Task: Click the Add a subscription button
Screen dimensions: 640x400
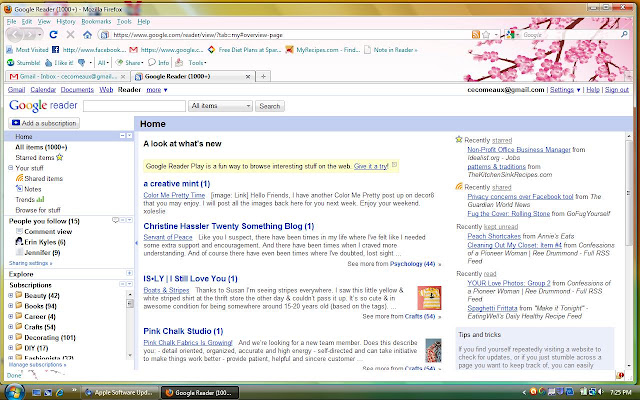Action: pos(44,123)
